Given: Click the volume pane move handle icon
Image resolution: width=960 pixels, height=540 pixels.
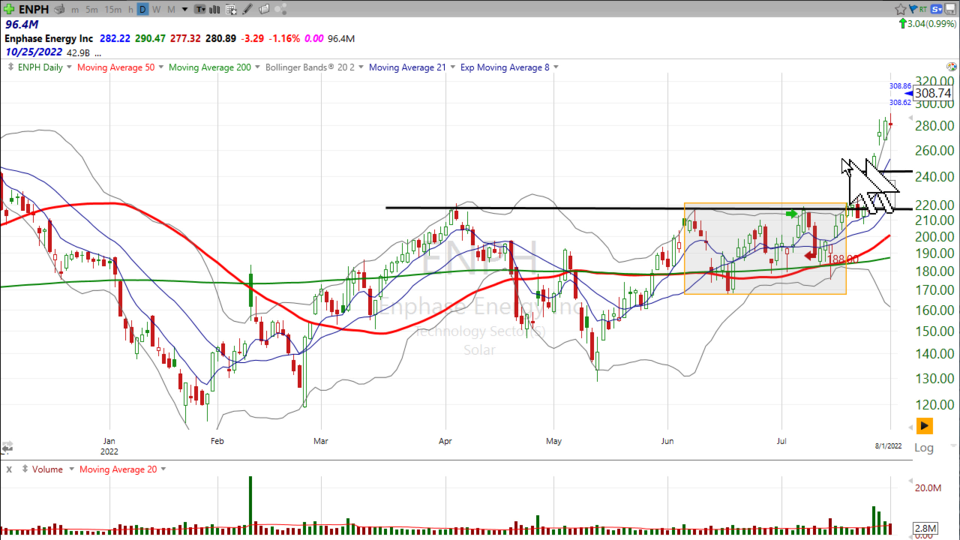Looking at the screenshot, I should click(24, 469).
